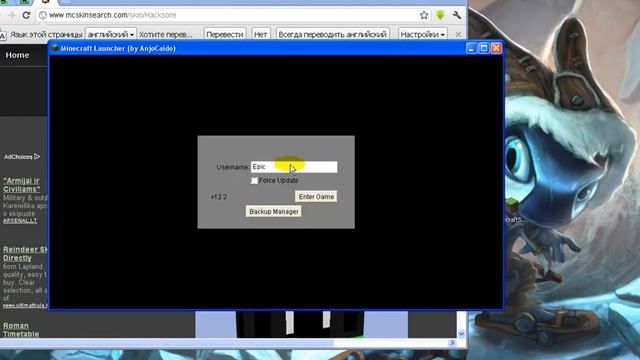Image resolution: width=640 pixels, height=360 pixels.
Task: Click the Перевести button
Action: [224, 34]
